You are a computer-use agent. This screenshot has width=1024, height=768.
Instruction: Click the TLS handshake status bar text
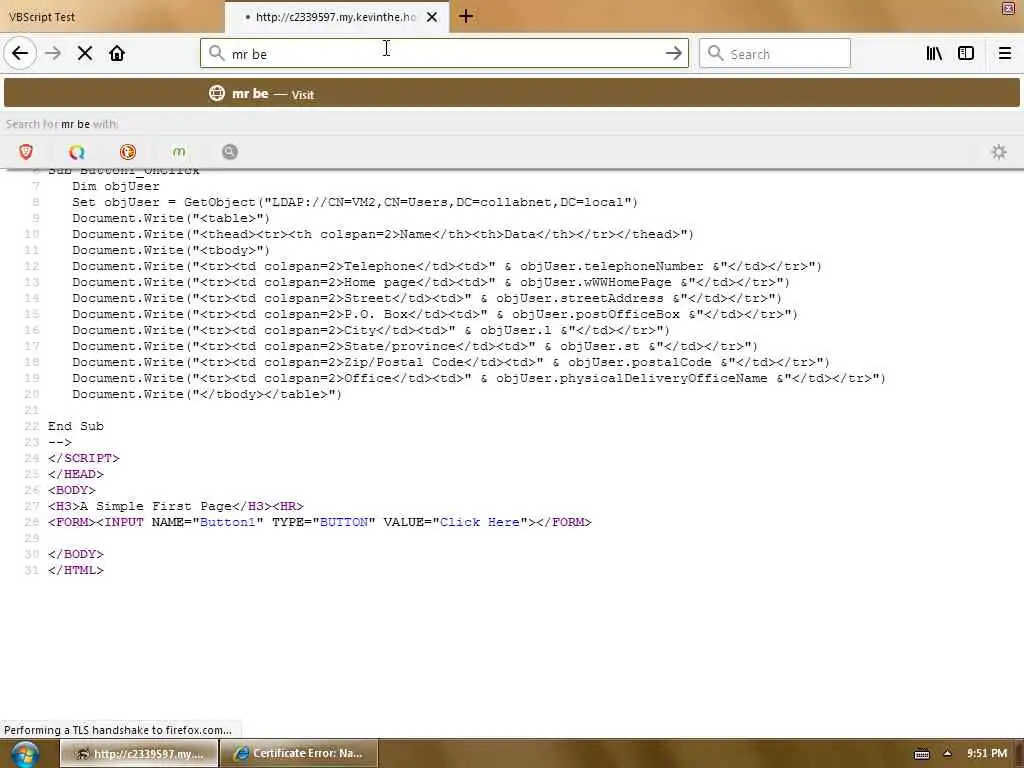click(x=118, y=730)
